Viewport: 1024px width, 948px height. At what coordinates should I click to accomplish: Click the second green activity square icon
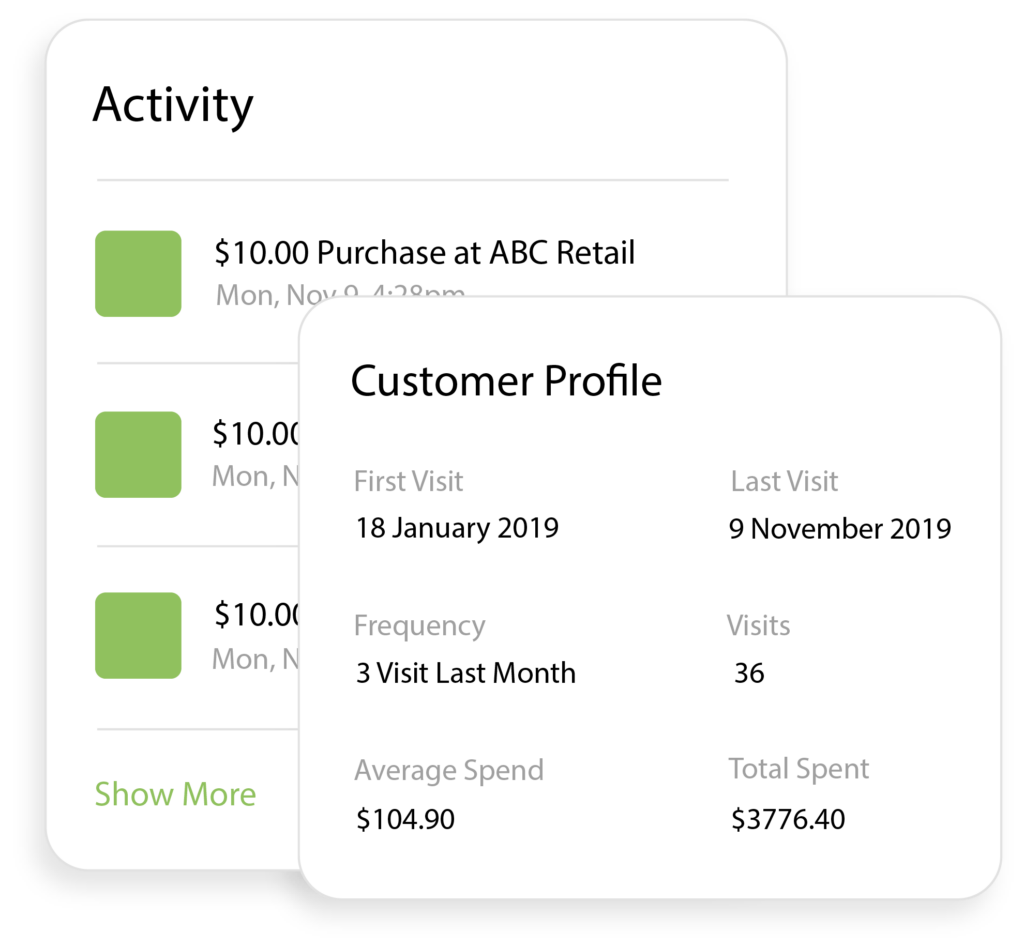coord(138,454)
